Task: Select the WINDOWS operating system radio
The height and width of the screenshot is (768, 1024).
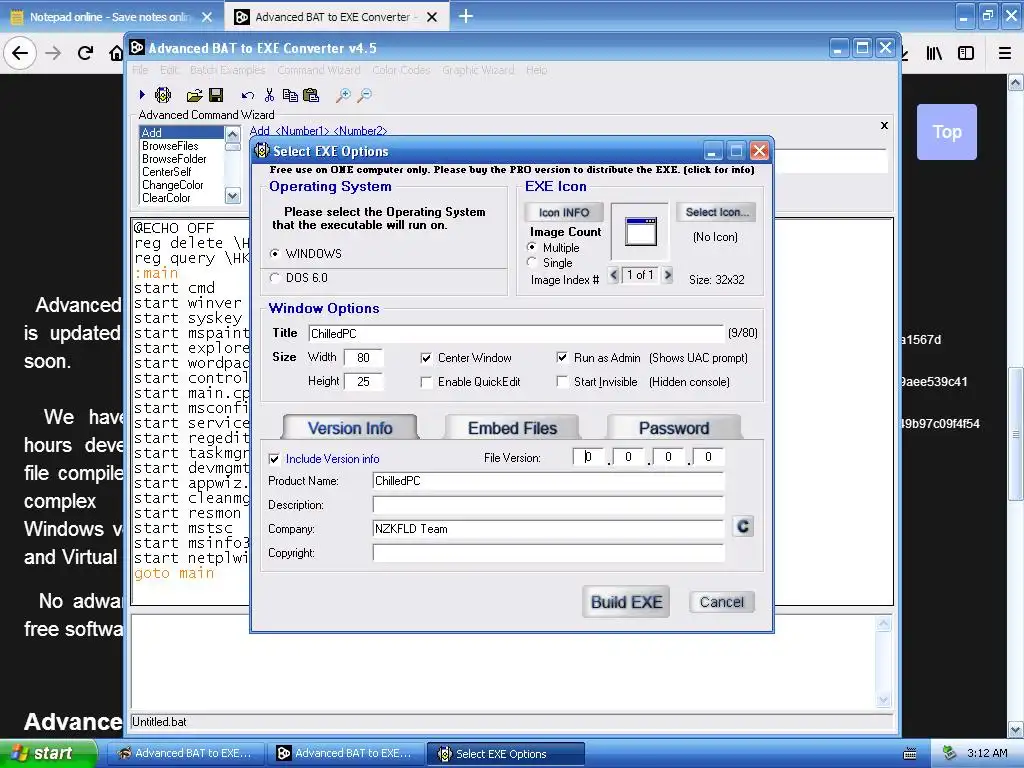Action: click(275, 253)
